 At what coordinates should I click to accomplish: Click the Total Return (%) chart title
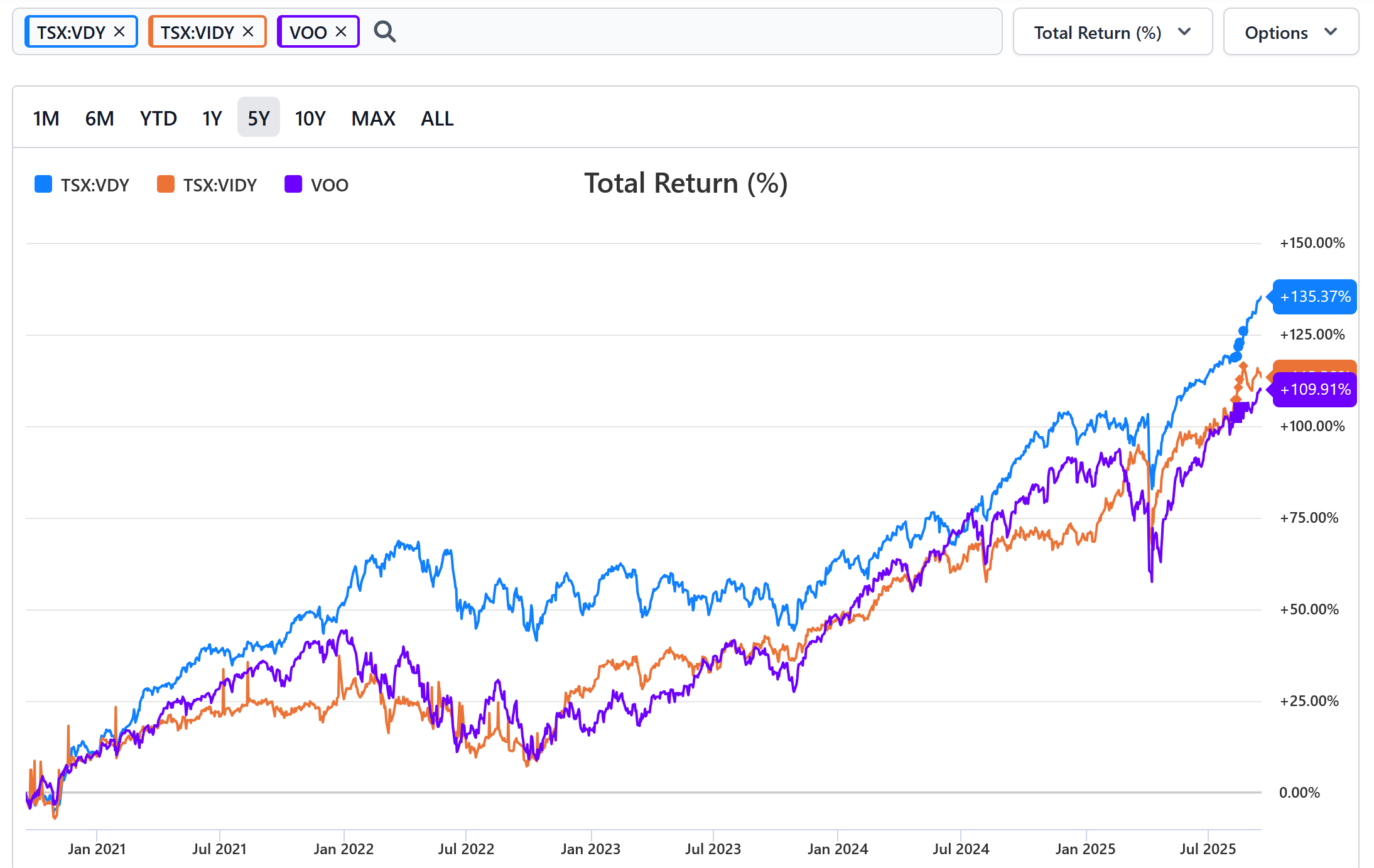(x=686, y=184)
